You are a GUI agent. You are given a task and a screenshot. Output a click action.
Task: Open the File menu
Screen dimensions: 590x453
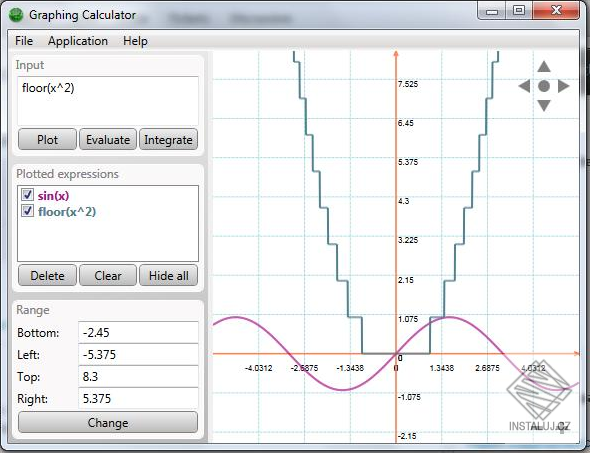pyautogui.click(x=24, y=41)
